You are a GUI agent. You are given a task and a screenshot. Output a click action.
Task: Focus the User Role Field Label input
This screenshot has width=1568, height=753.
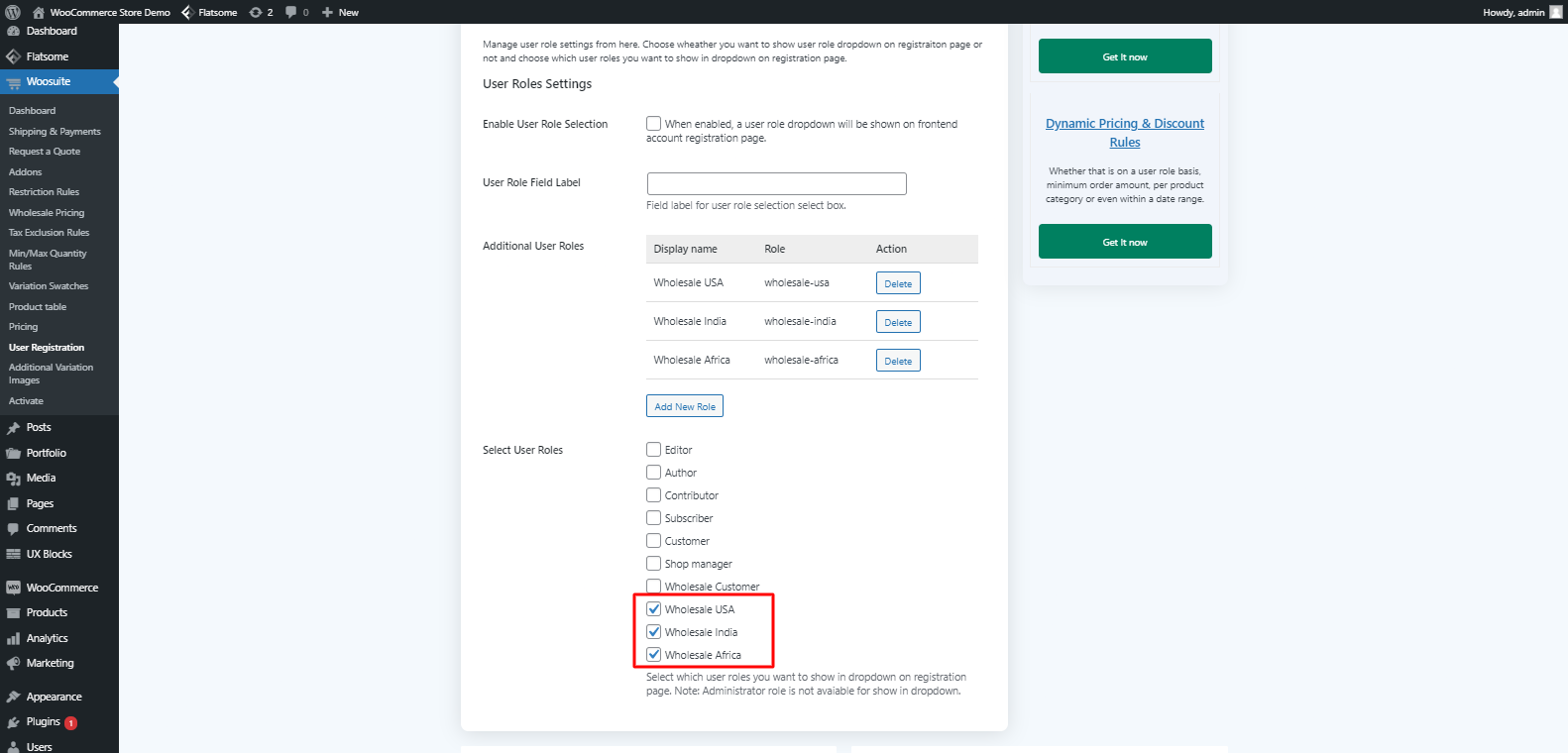(777, 183)
